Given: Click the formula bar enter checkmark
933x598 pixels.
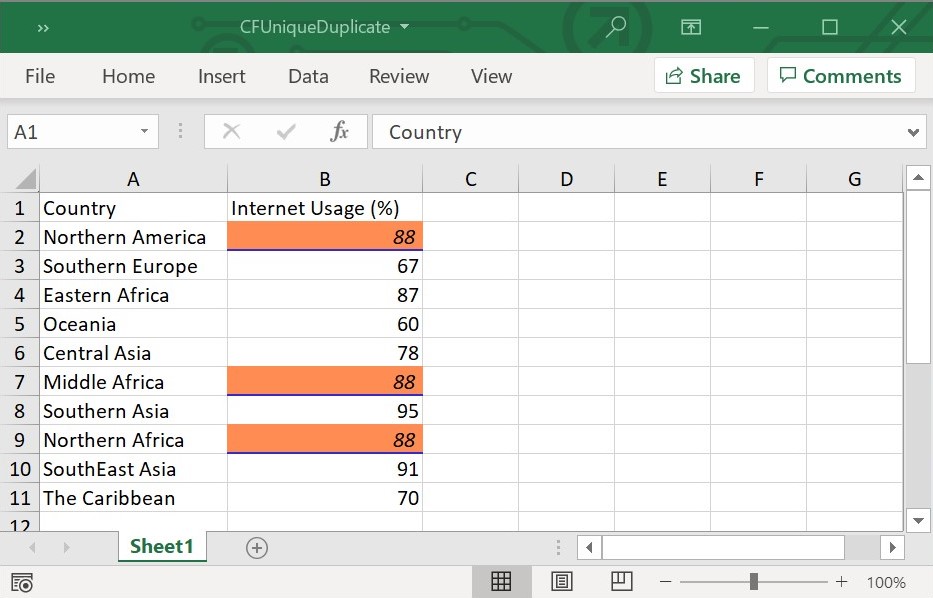Looking at the screenshot, I should click(x=286, y=132).
